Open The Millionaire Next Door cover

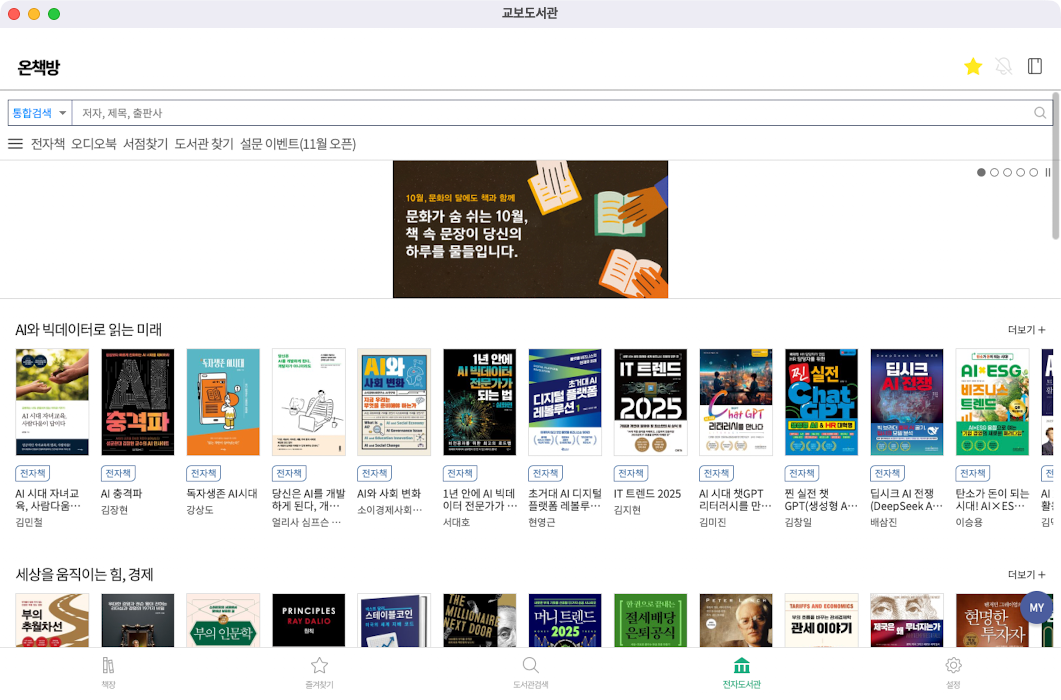click(x=479, y=620)
